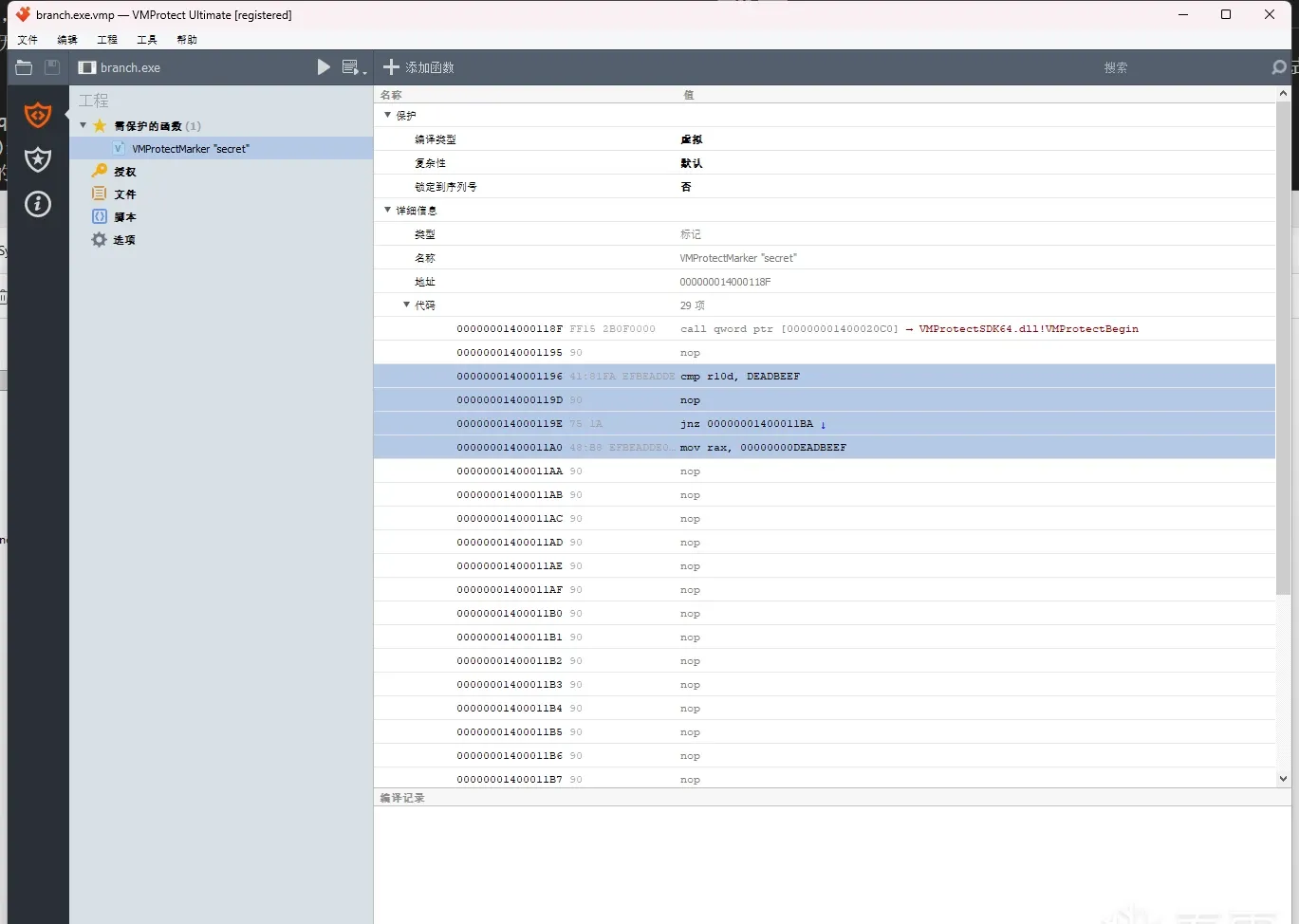Open the 帮助 menu
This screenshot has height=924, width=1299.
187,40
